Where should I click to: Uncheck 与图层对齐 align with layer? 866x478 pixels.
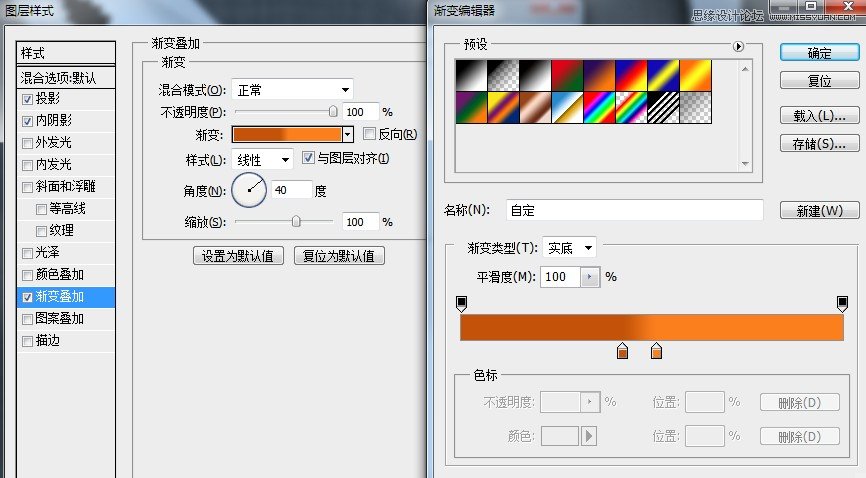(309, 158)
